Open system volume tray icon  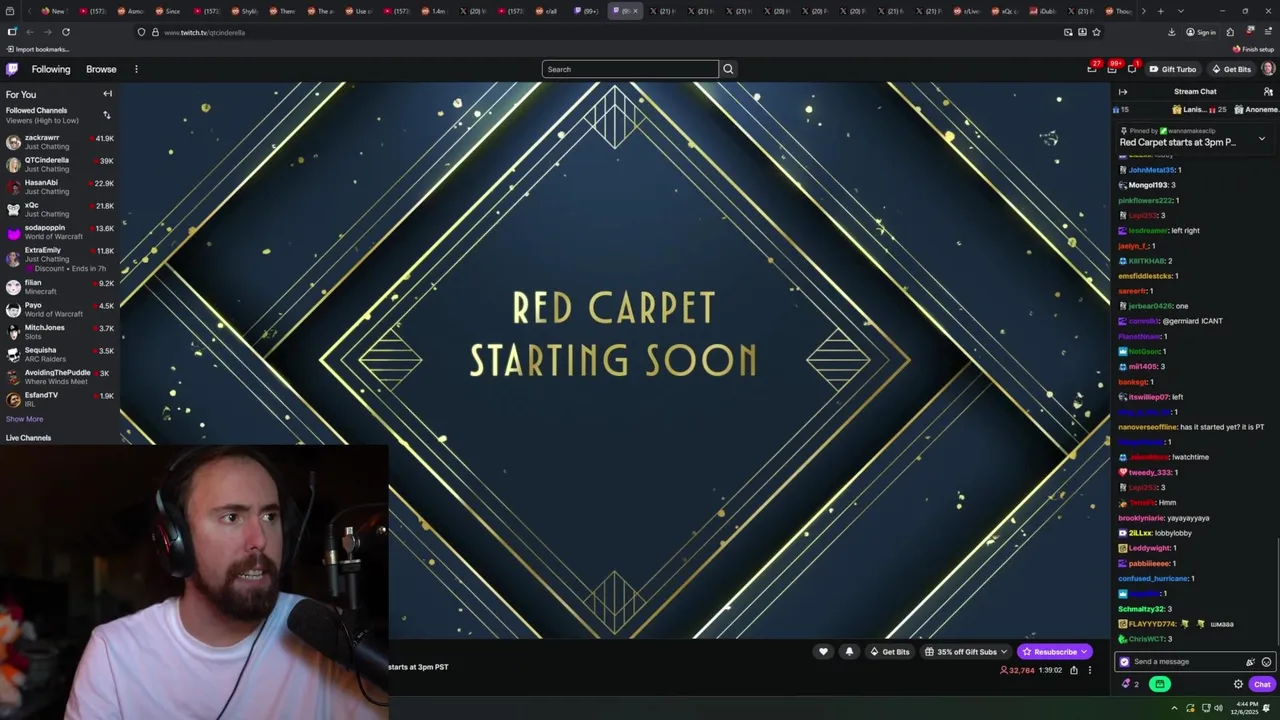[x=1218, y=709]
